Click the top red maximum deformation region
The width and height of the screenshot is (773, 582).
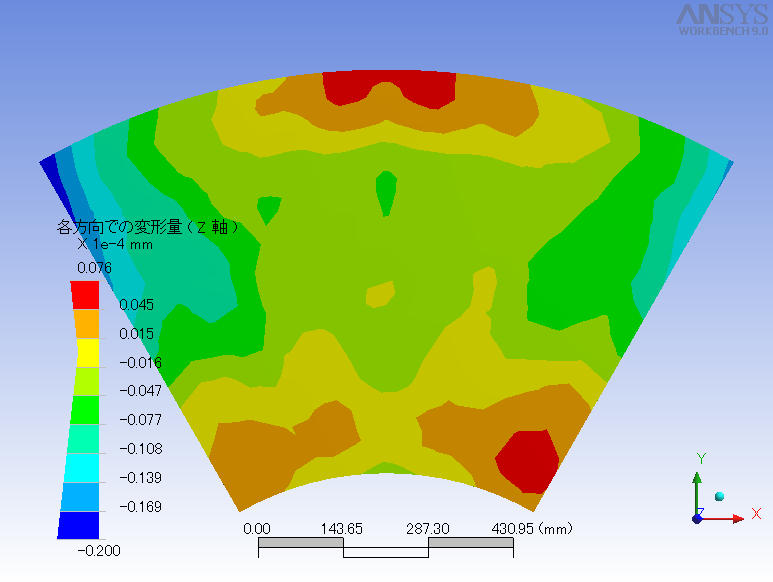(389, 88)
